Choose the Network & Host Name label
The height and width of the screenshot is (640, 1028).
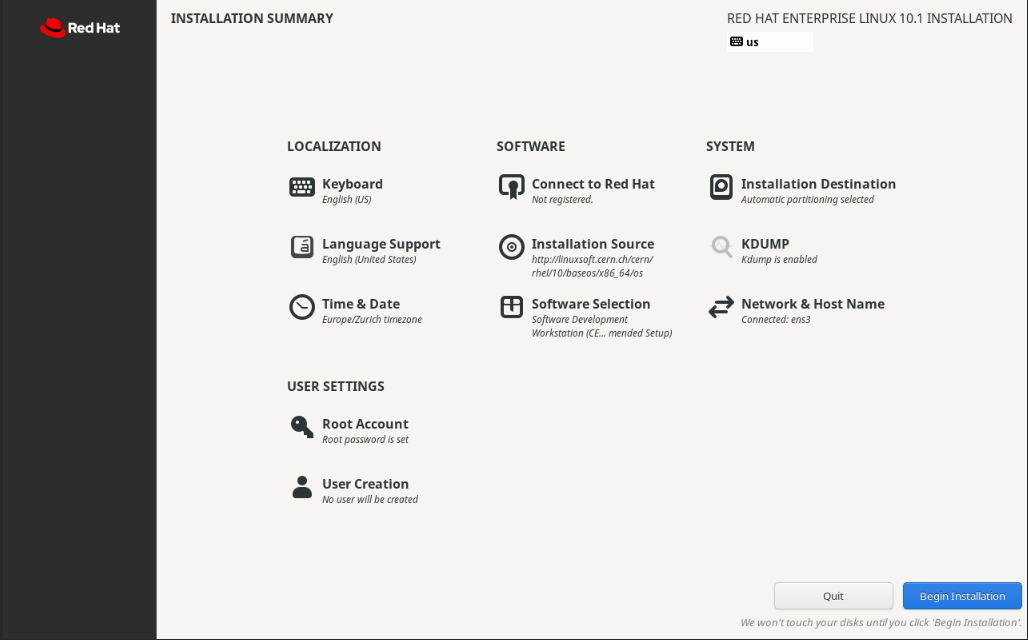812,304
